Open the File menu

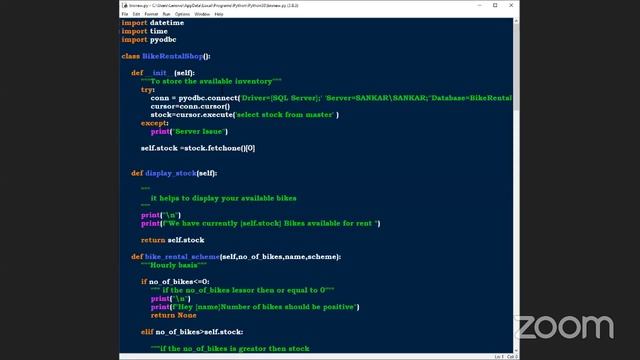pyautogui.click(x=124, y=14)
